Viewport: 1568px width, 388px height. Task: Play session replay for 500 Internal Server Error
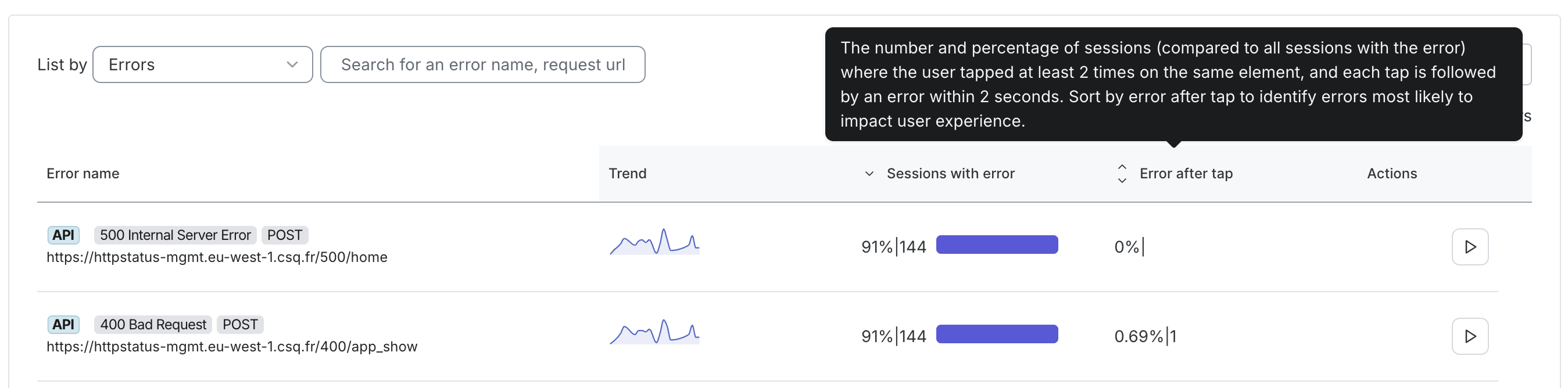click(1469, 247)
